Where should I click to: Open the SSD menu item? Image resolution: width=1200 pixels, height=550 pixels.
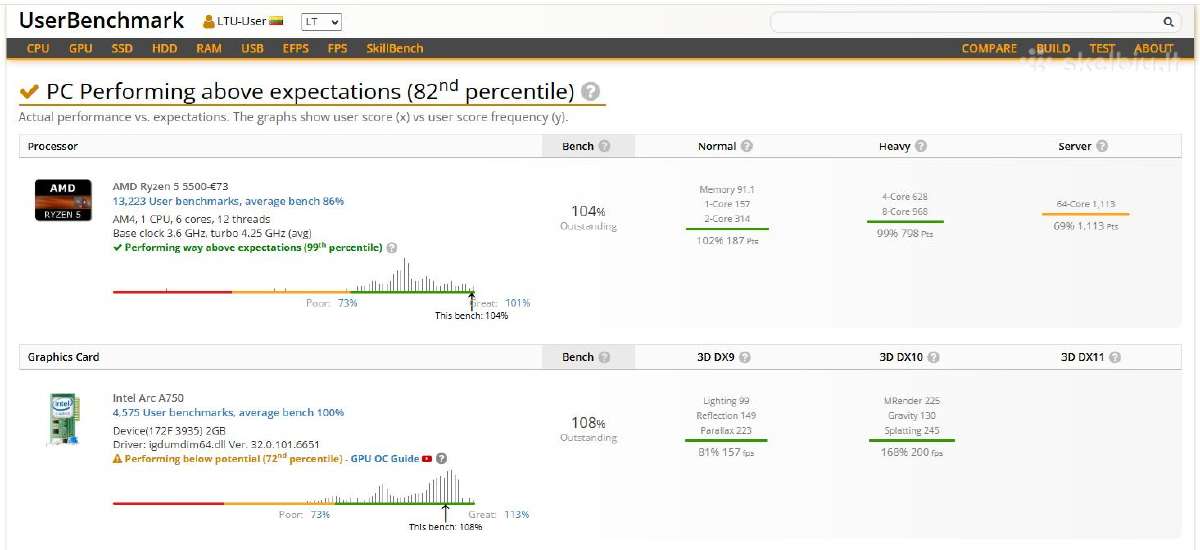click(x=122, y=48)
